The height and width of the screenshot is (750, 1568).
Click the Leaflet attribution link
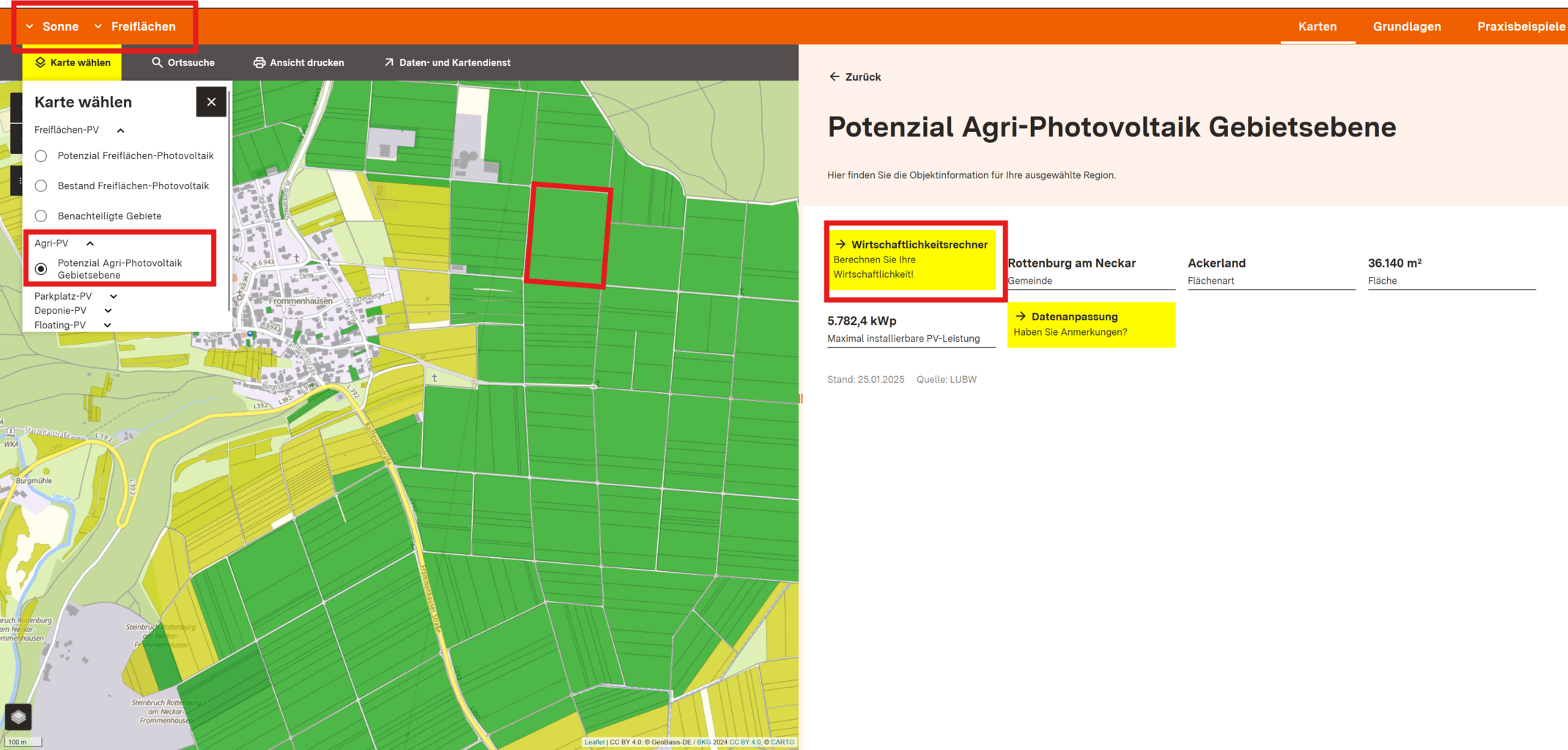[x=594, y=742]
